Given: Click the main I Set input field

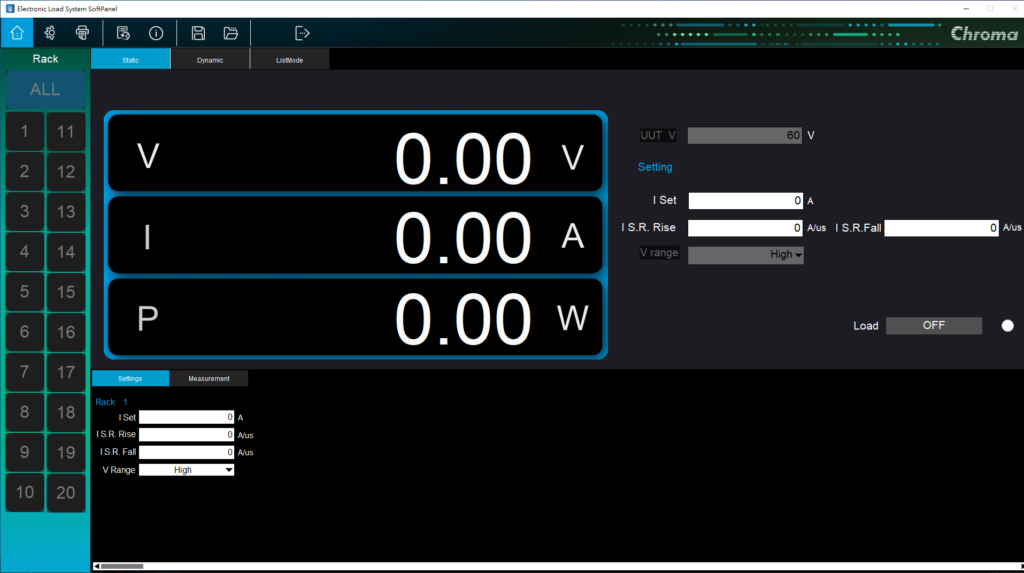Looking at the screenshot, I should 746,201.
